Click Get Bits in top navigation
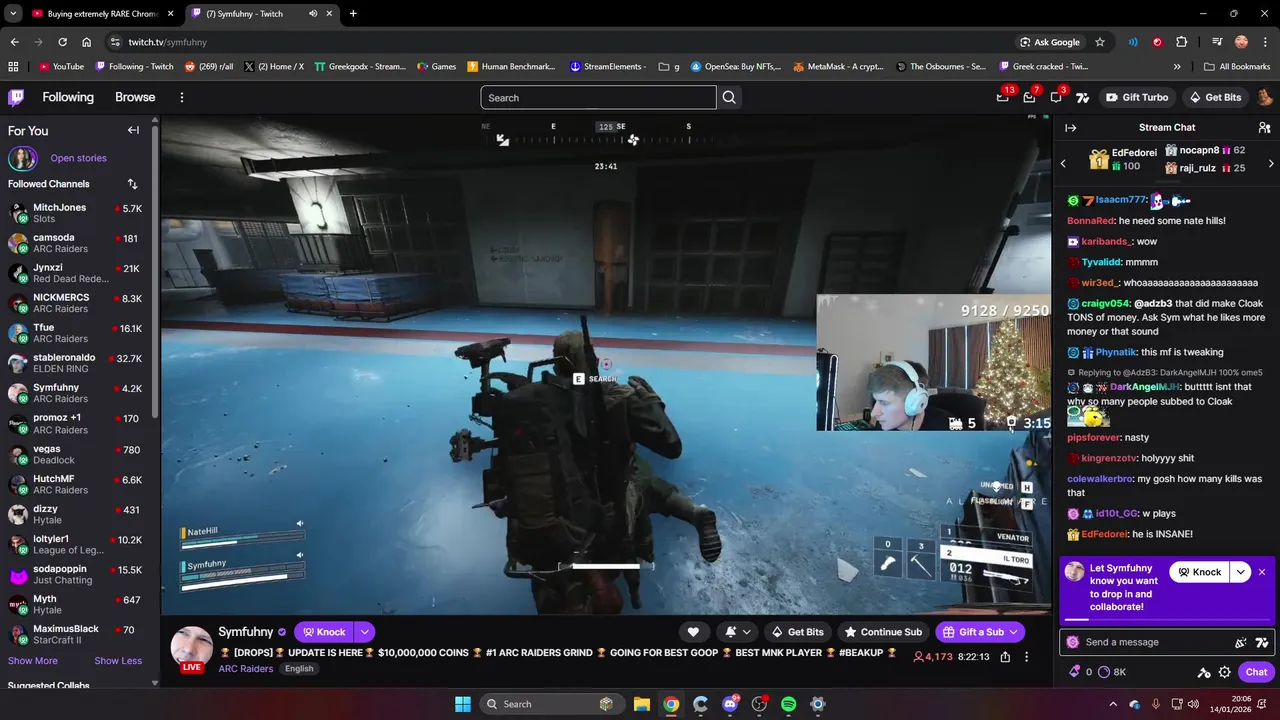Screen dimensions: 1280x720 pos(1214,97)
